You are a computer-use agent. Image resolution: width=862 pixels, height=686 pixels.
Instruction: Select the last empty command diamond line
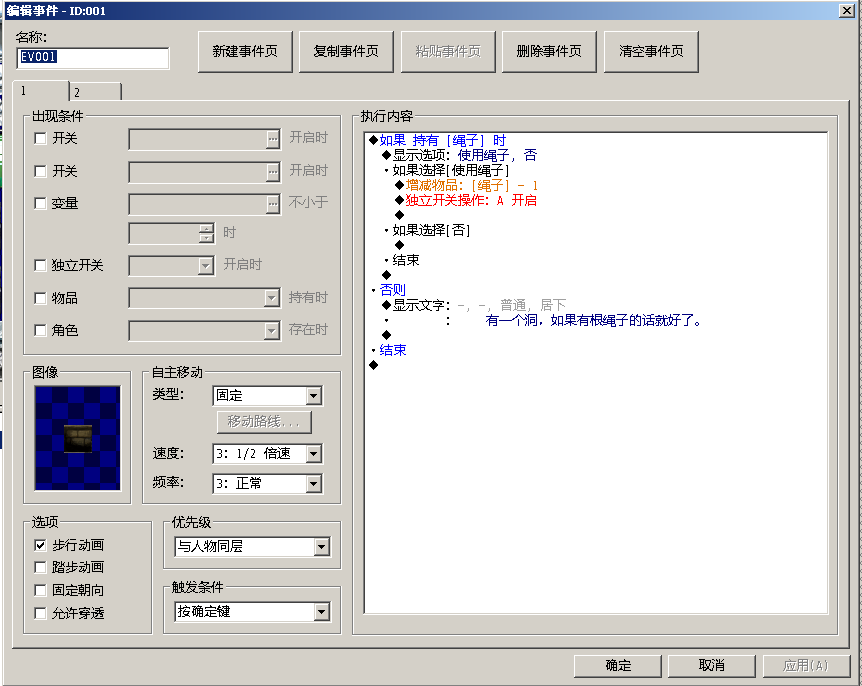pyautogui.click(x=374, y=365)
